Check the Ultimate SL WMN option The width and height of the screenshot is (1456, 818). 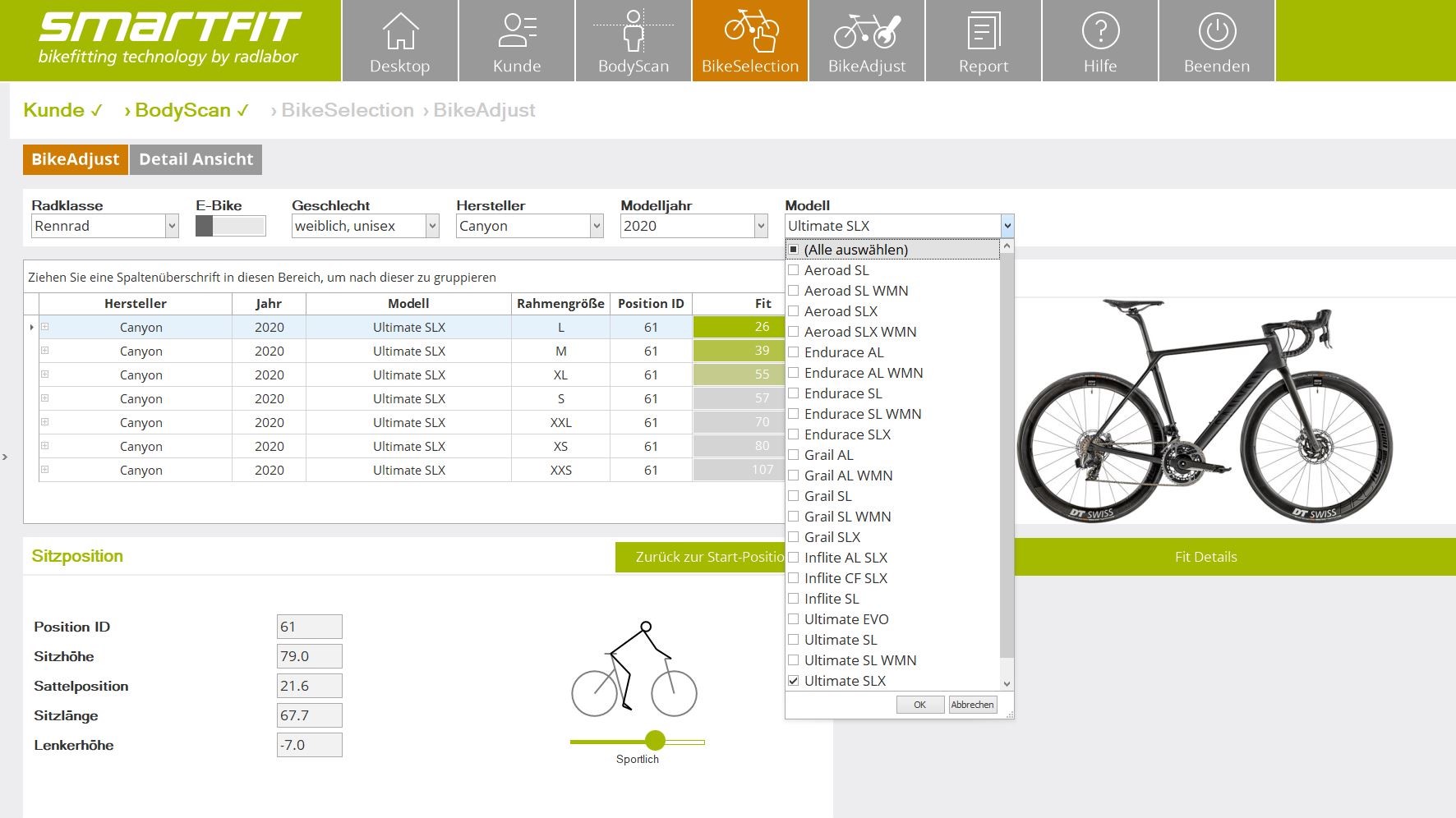[x=794, y=660]
